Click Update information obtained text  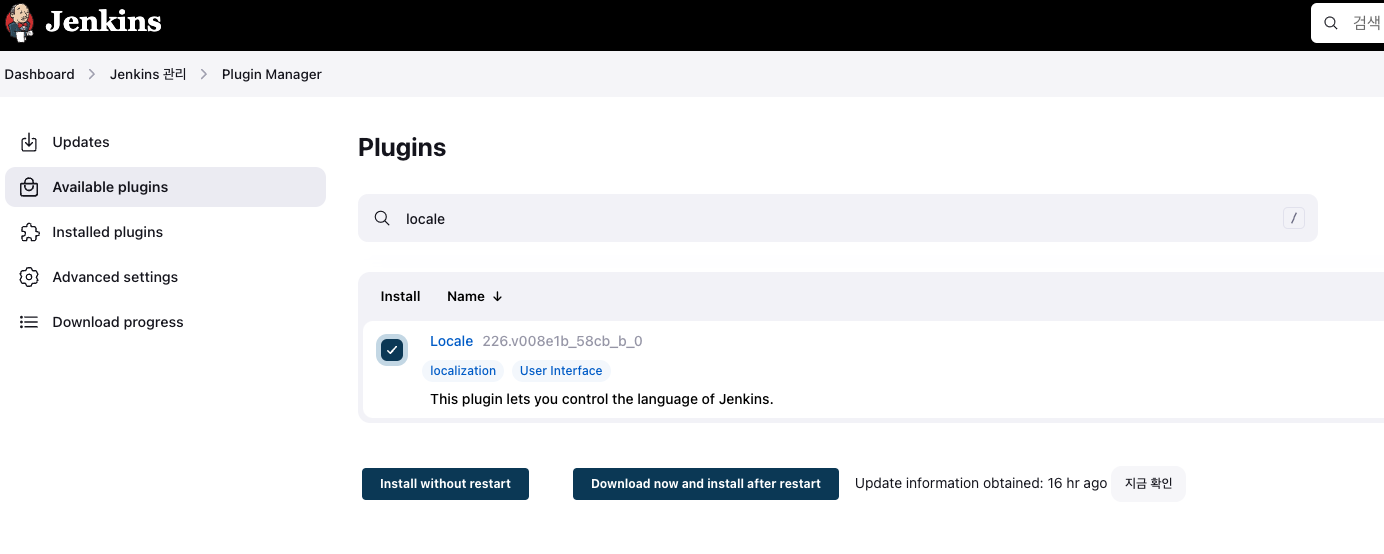(x=981, y=483)
